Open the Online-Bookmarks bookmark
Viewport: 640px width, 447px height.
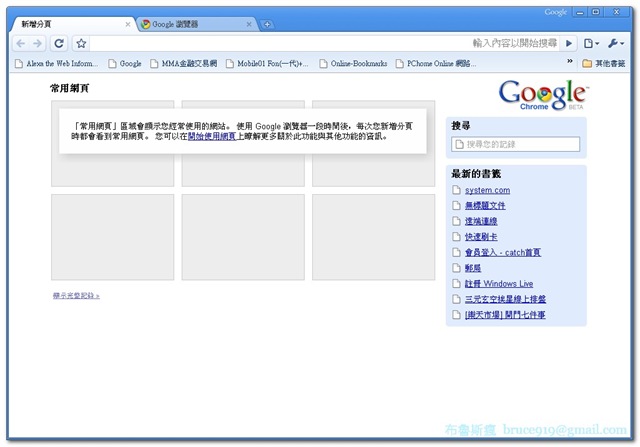[353, 64]
